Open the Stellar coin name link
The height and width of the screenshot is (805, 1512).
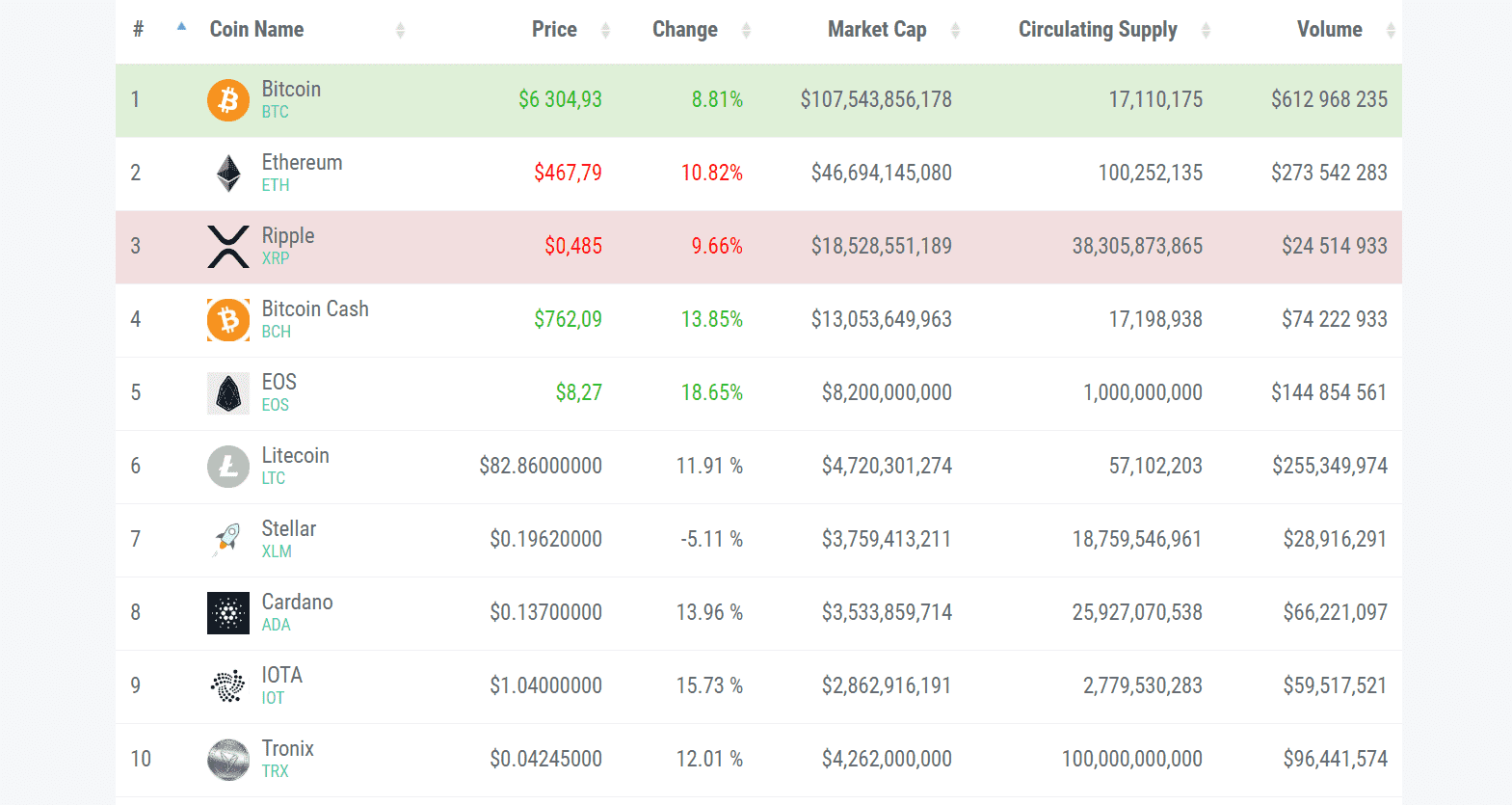tap(289, 529)
